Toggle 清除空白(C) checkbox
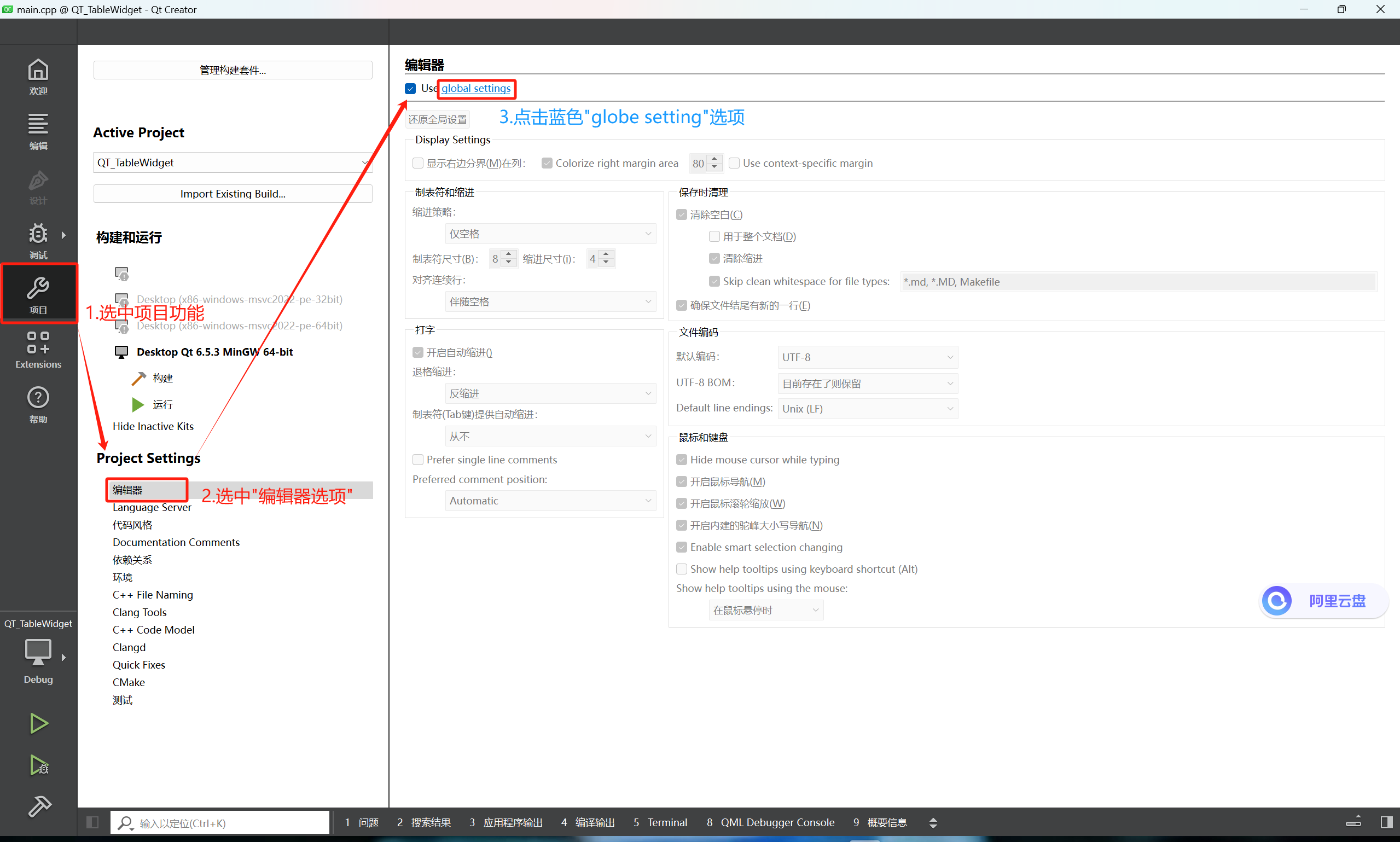Screen dimensions: 1400x842 click(x=682, y=214)
